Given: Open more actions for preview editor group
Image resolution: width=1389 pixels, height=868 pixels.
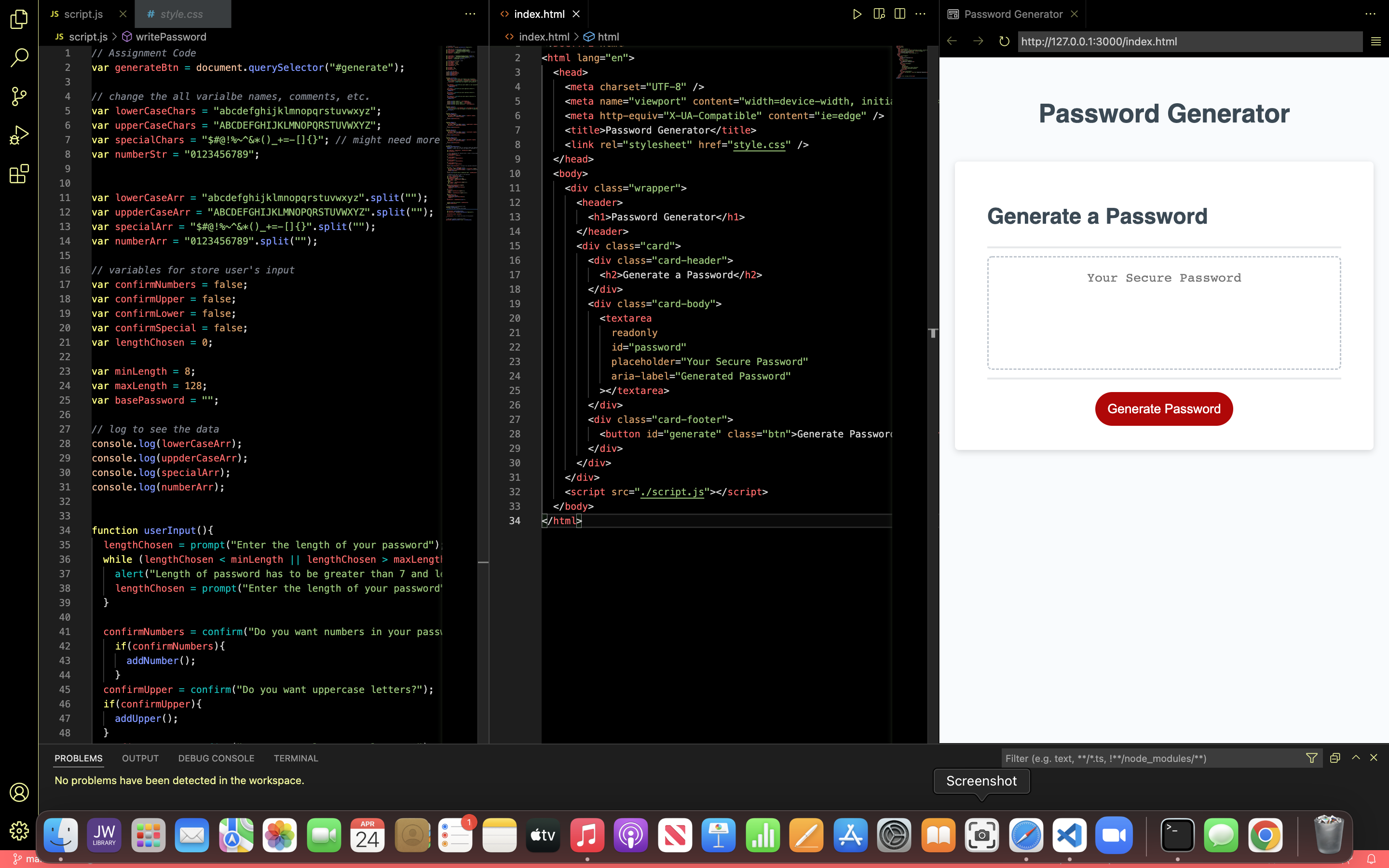Looking at the screenshot, I should click(1371, 14).
